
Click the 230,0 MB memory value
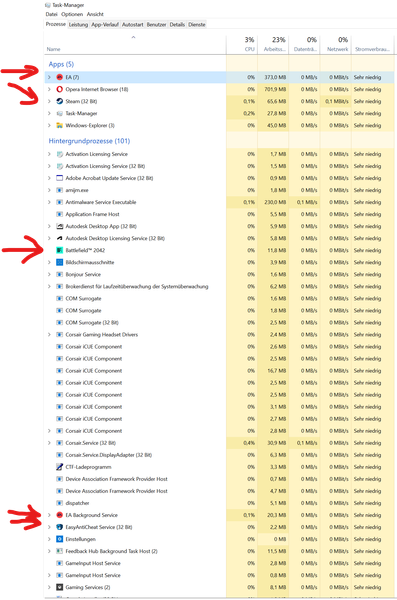pos(275,202)
